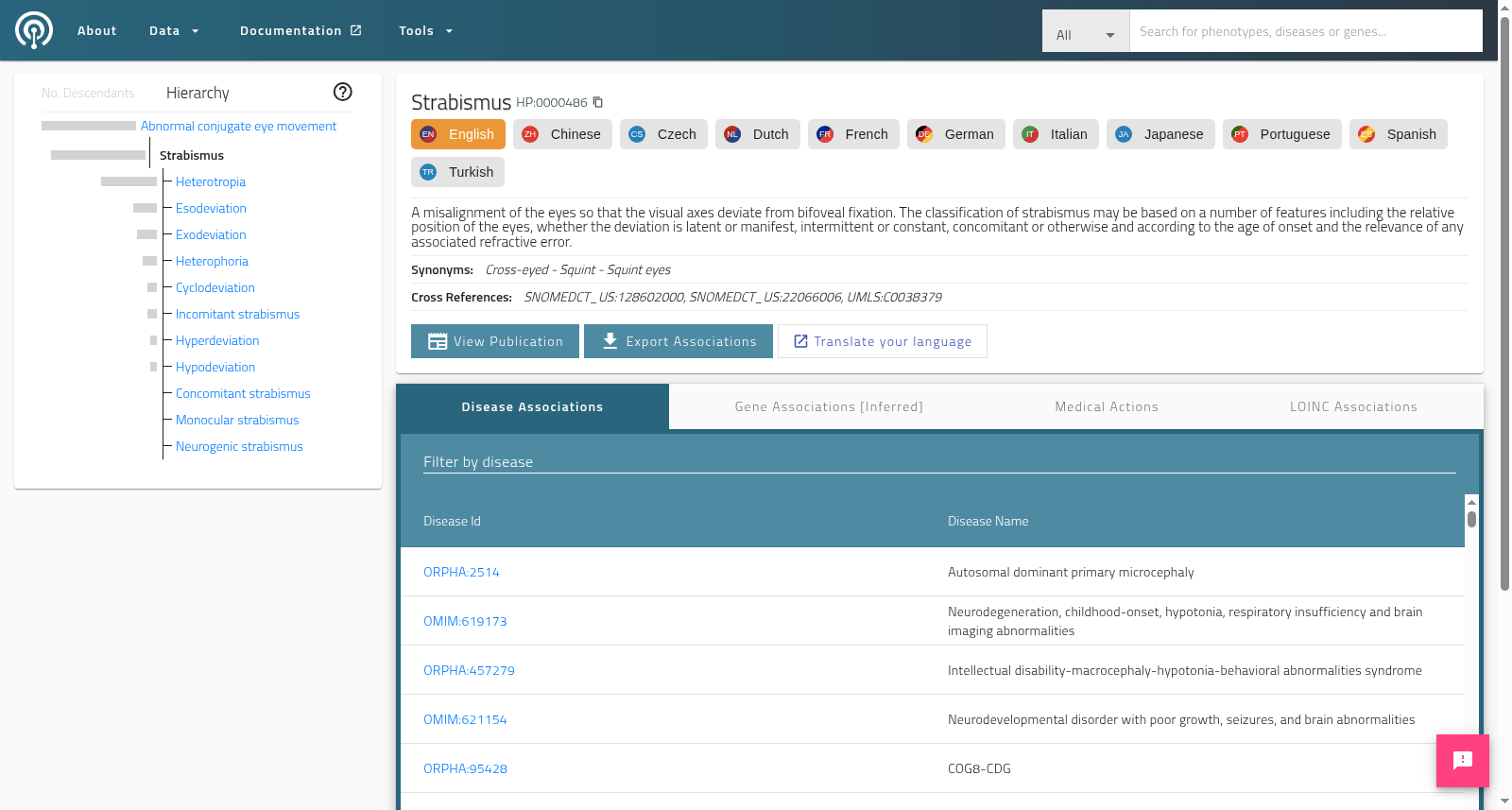1512x810 pixels.
Task: Click the external link icon beside Documentation
Action: tap(356, 30)
